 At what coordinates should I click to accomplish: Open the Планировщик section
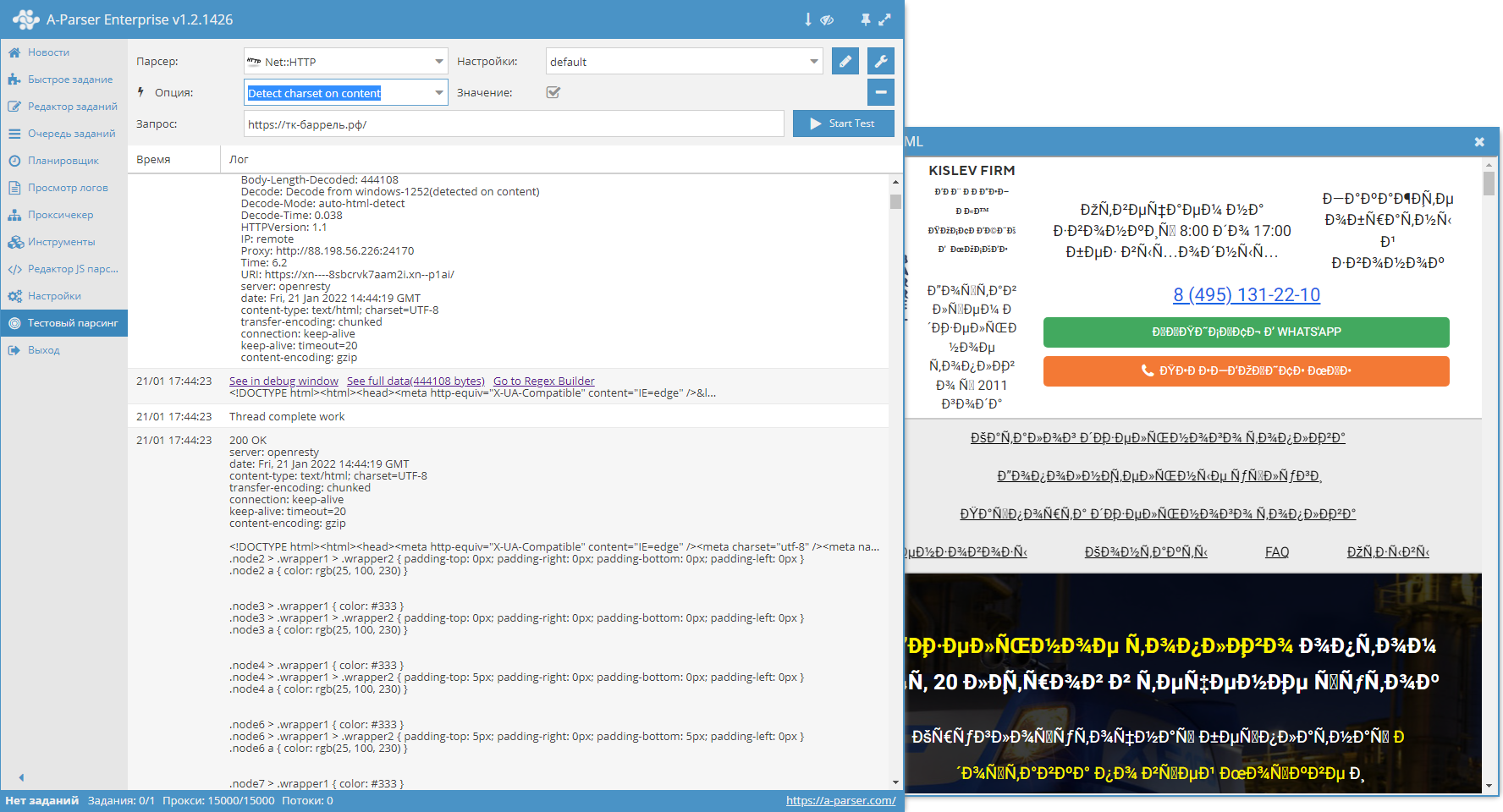59,161
